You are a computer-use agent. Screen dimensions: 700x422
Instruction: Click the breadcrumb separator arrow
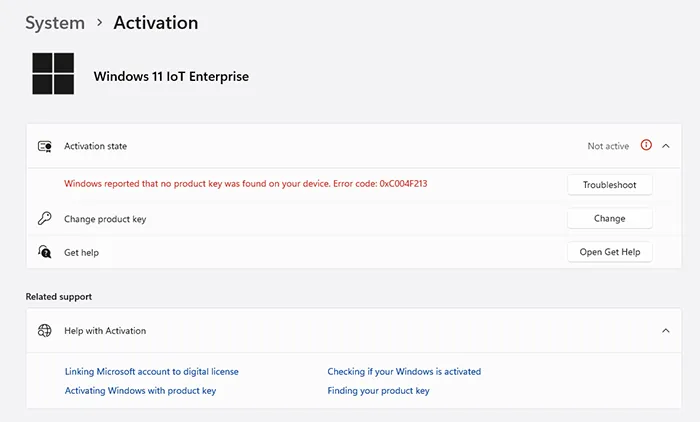coord(100,22)
